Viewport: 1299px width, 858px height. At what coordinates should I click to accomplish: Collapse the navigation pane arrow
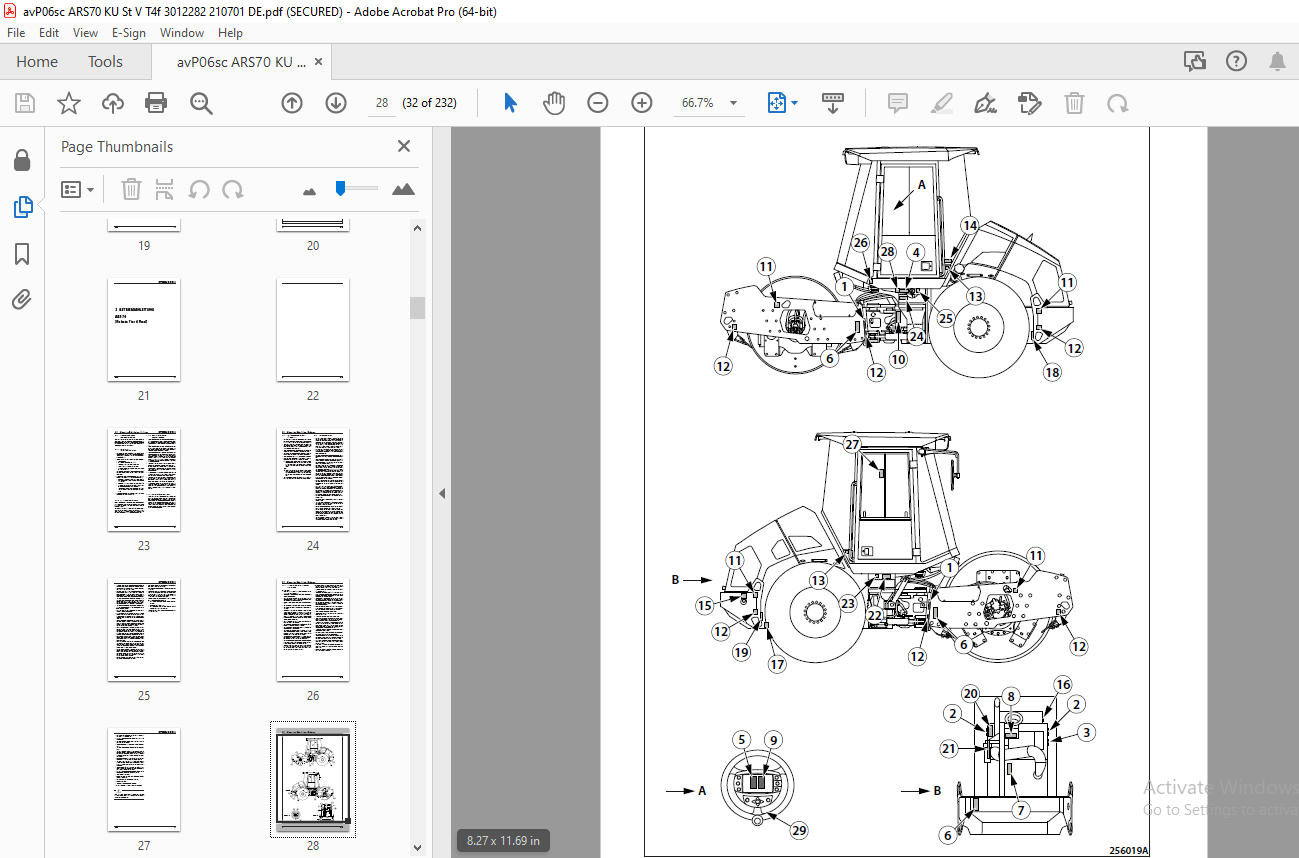(441, 493)
